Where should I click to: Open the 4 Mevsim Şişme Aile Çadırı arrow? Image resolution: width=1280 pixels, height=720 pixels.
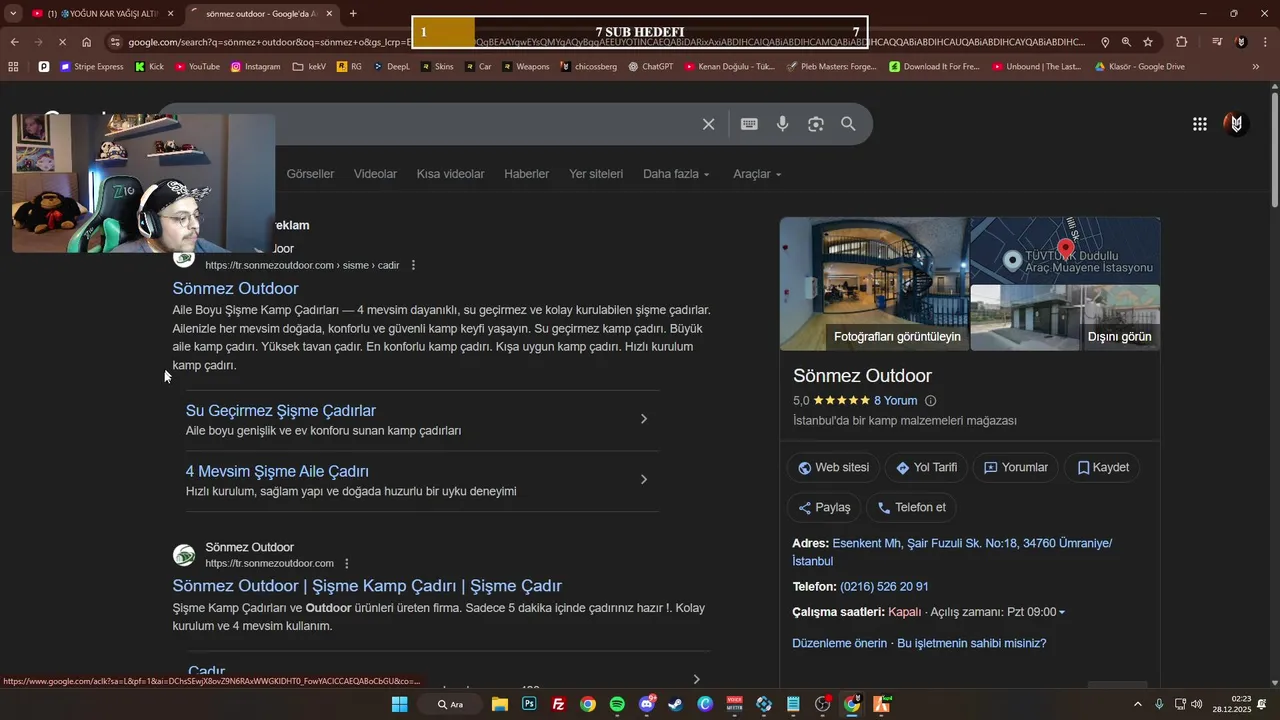[644, 480]
